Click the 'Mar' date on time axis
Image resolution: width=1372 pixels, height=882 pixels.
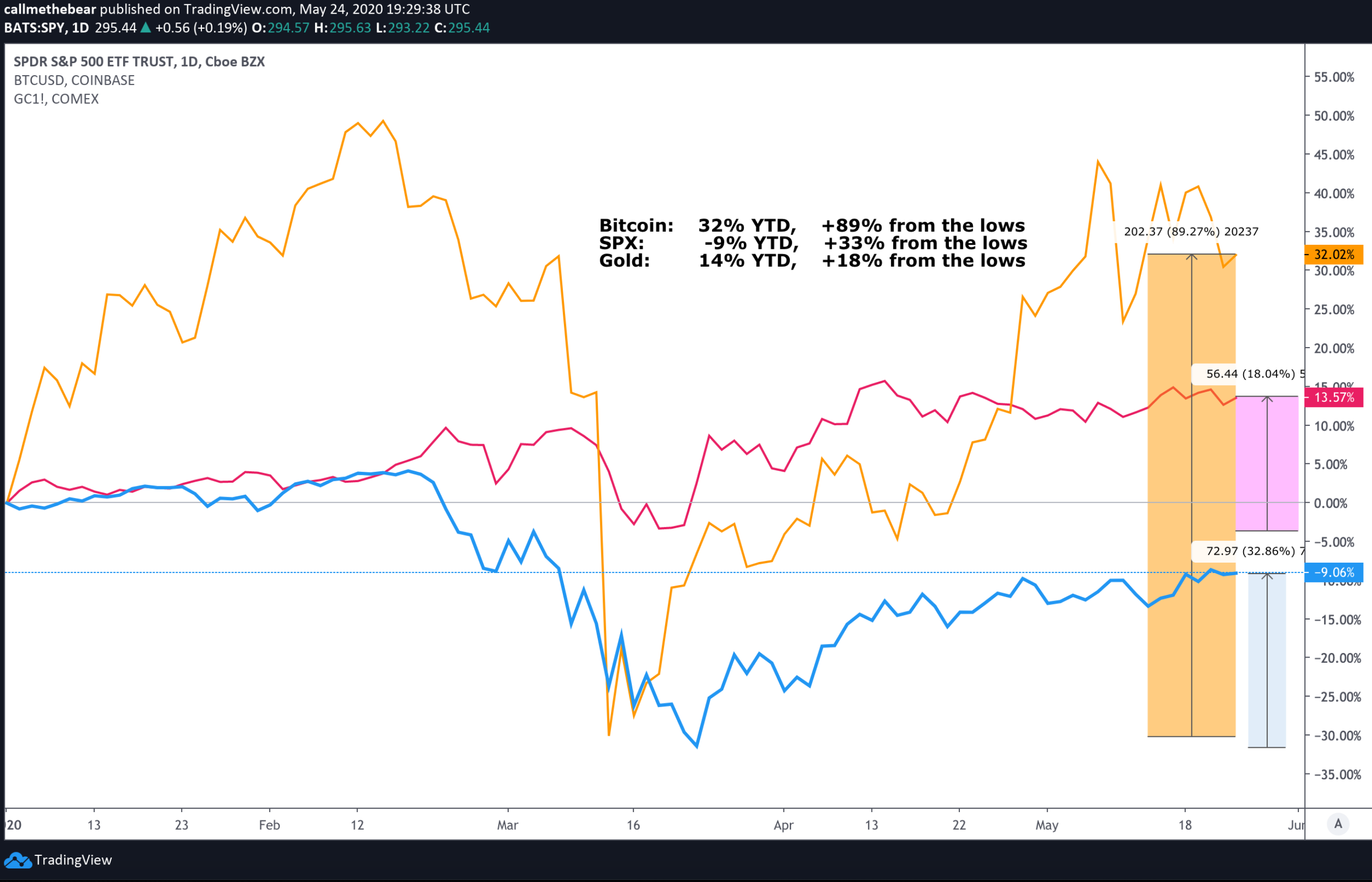[507, 825]
